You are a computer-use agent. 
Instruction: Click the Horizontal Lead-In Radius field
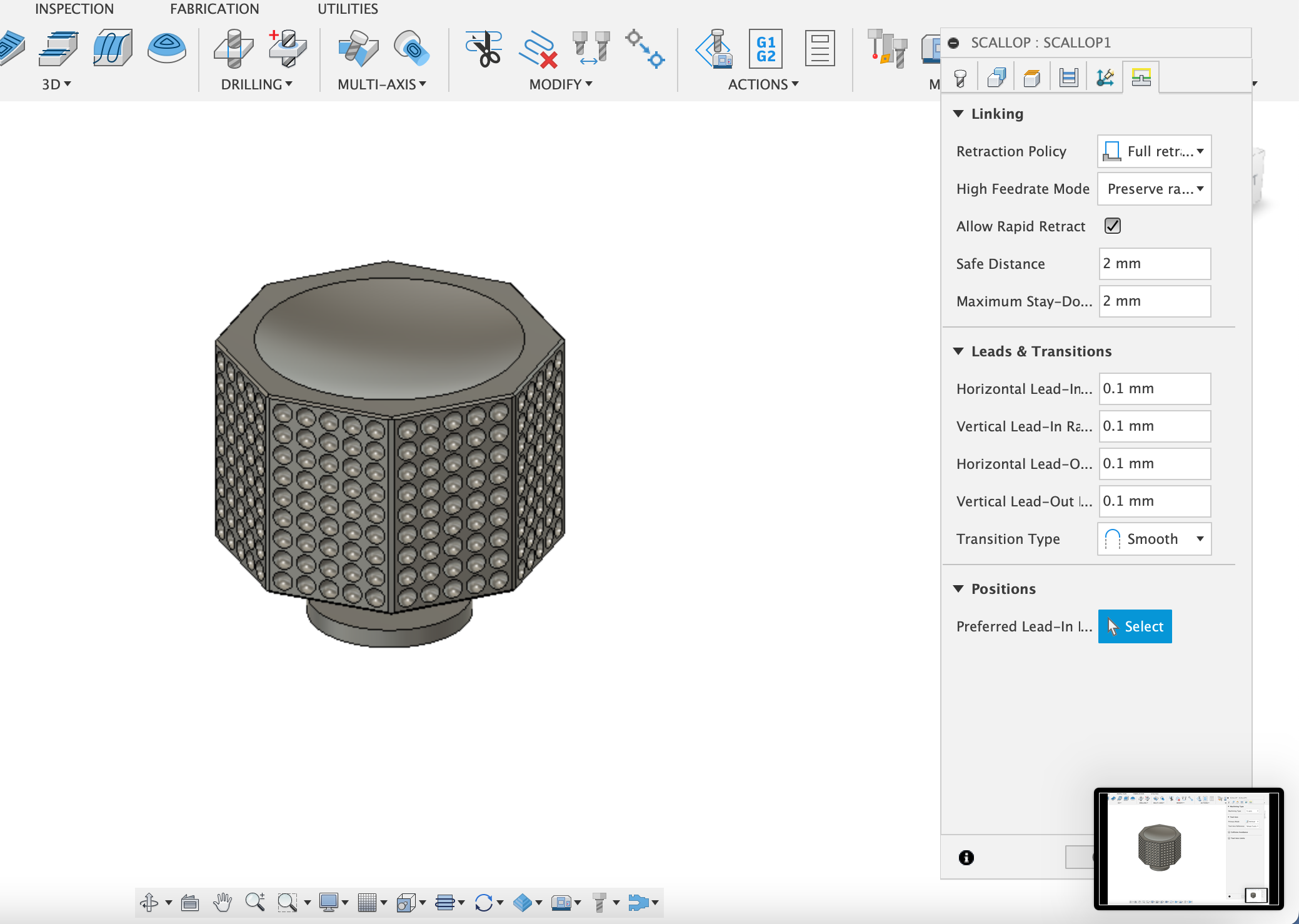pyautogui.click(x=1155, y=389)
